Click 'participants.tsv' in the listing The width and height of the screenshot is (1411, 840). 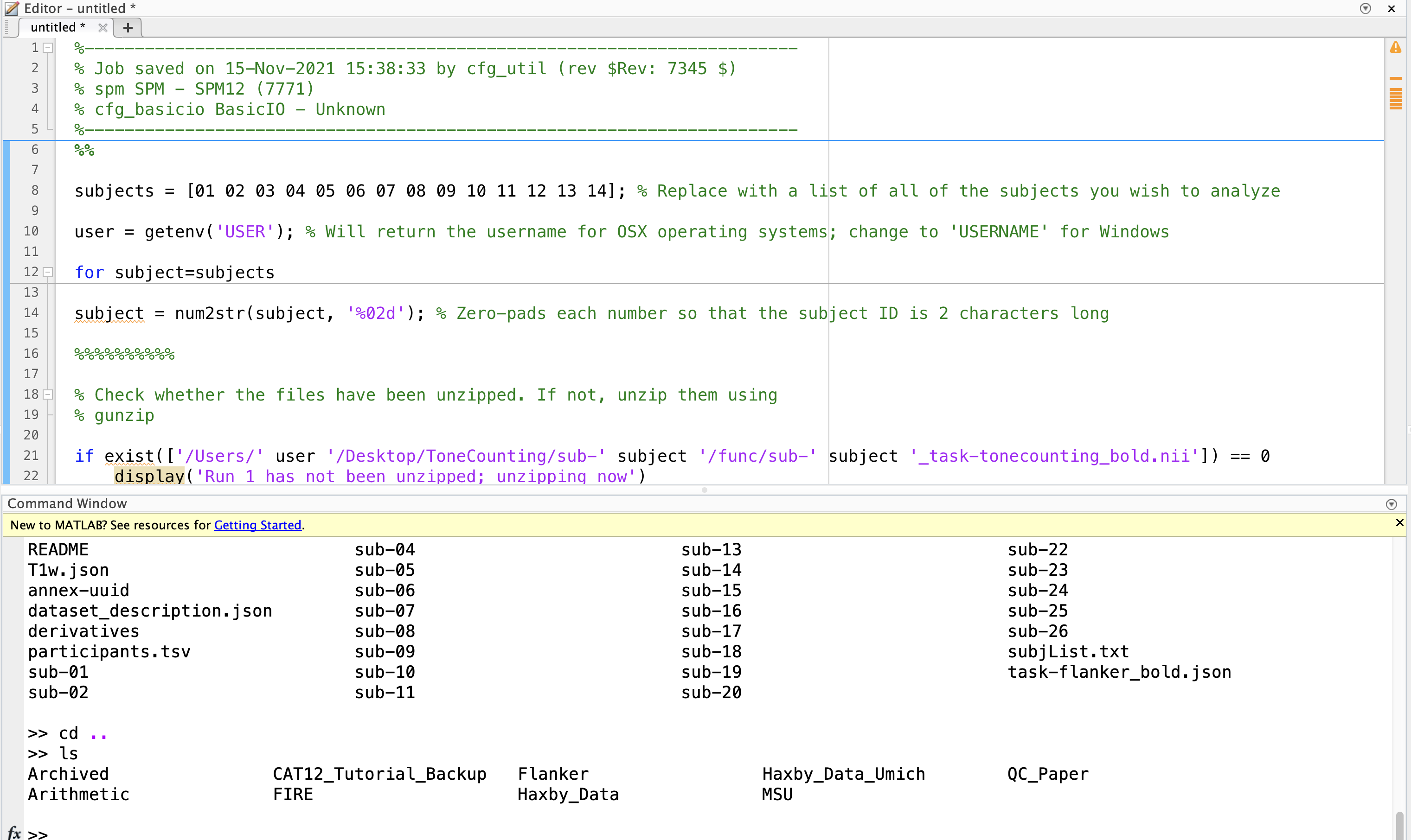point(109,652)
